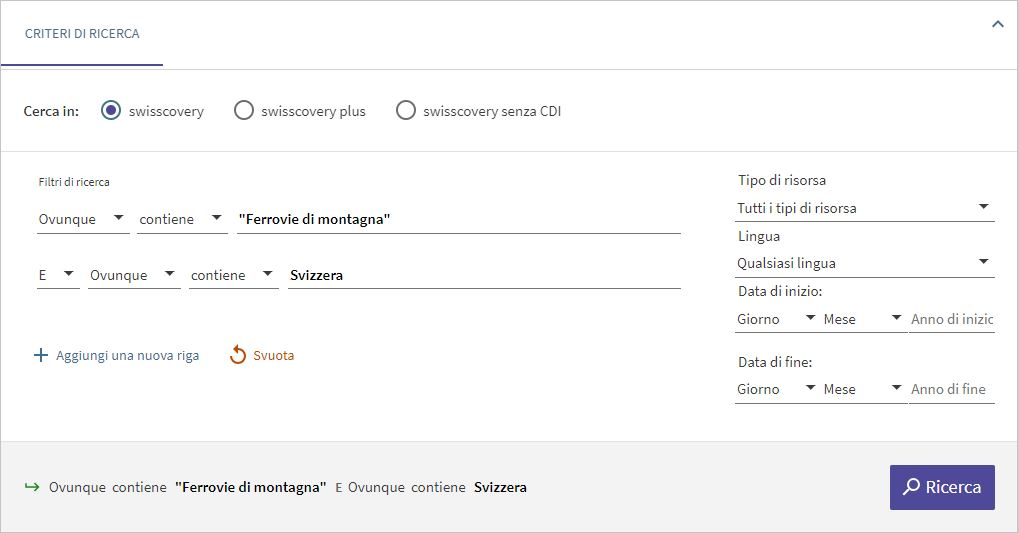Open the Lingua language dropdown
Viewport: 1019px width, 533px height.
863,263
